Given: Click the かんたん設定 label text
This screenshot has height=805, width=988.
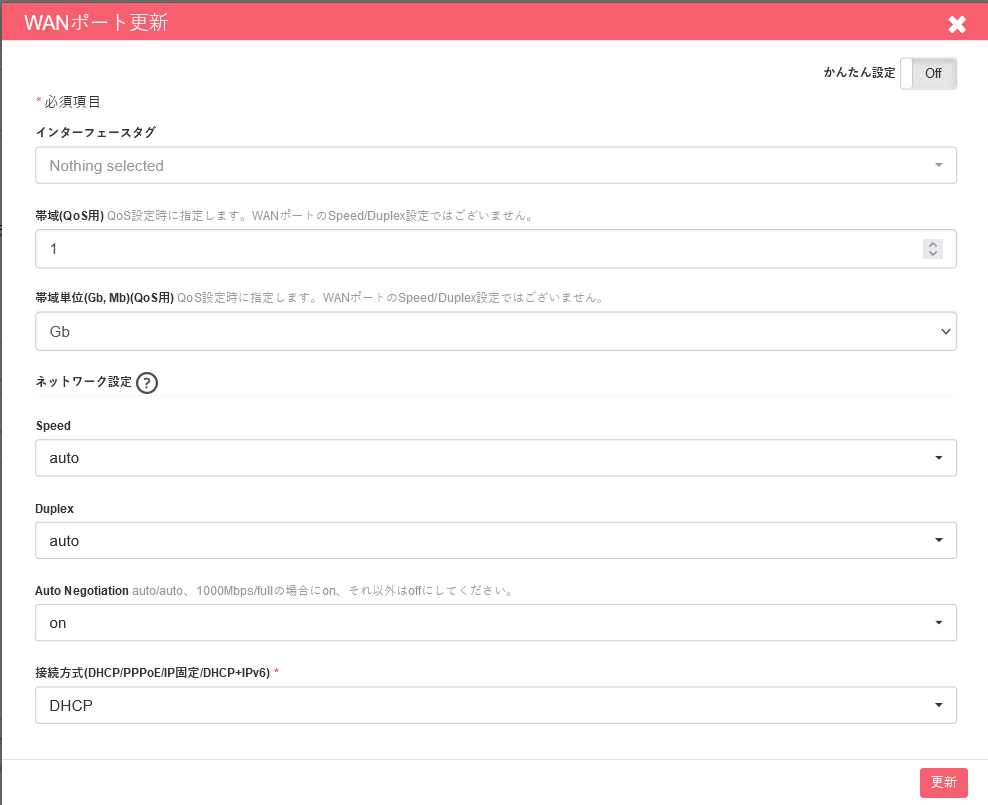Looking at the screenshot, I should coord(859,72).
